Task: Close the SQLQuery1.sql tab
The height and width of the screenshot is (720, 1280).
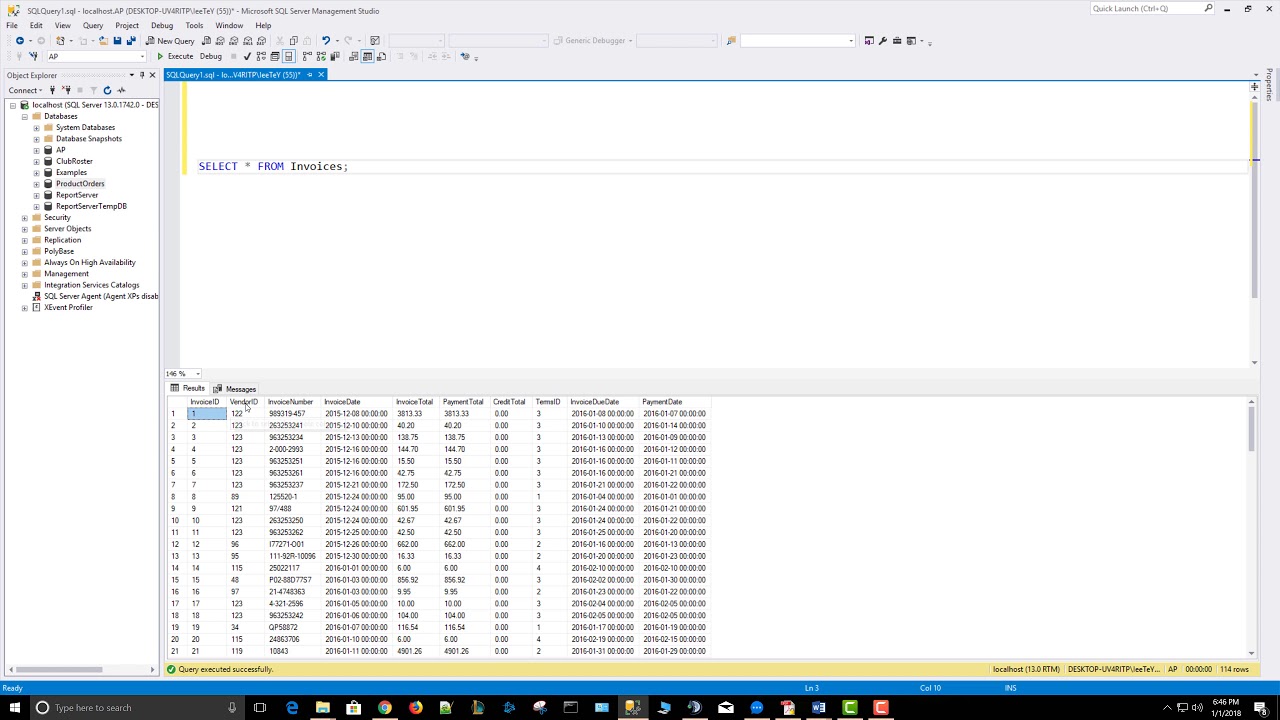Action: (x=321, y=75)
